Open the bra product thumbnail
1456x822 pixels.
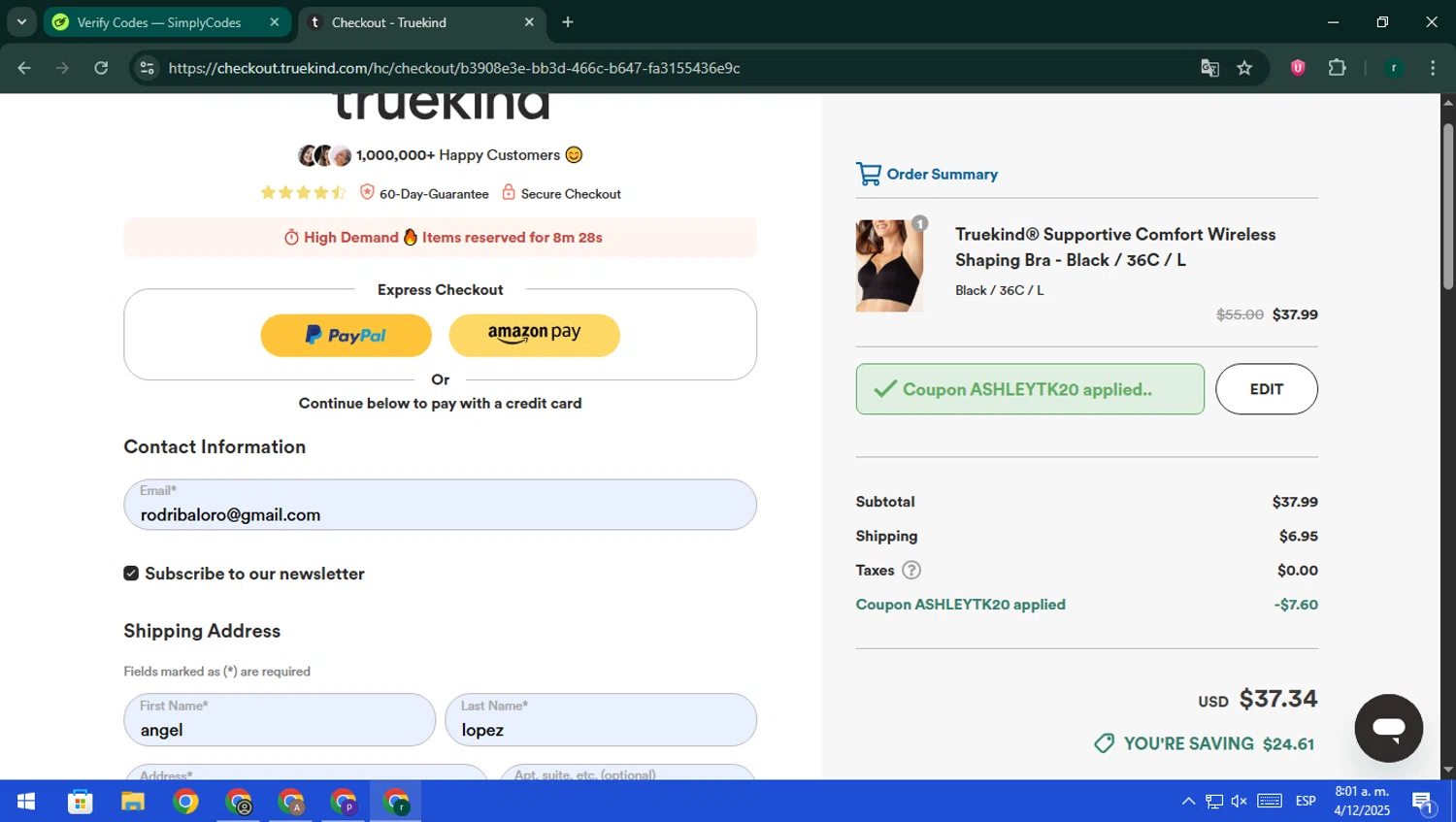coord(889,265)
